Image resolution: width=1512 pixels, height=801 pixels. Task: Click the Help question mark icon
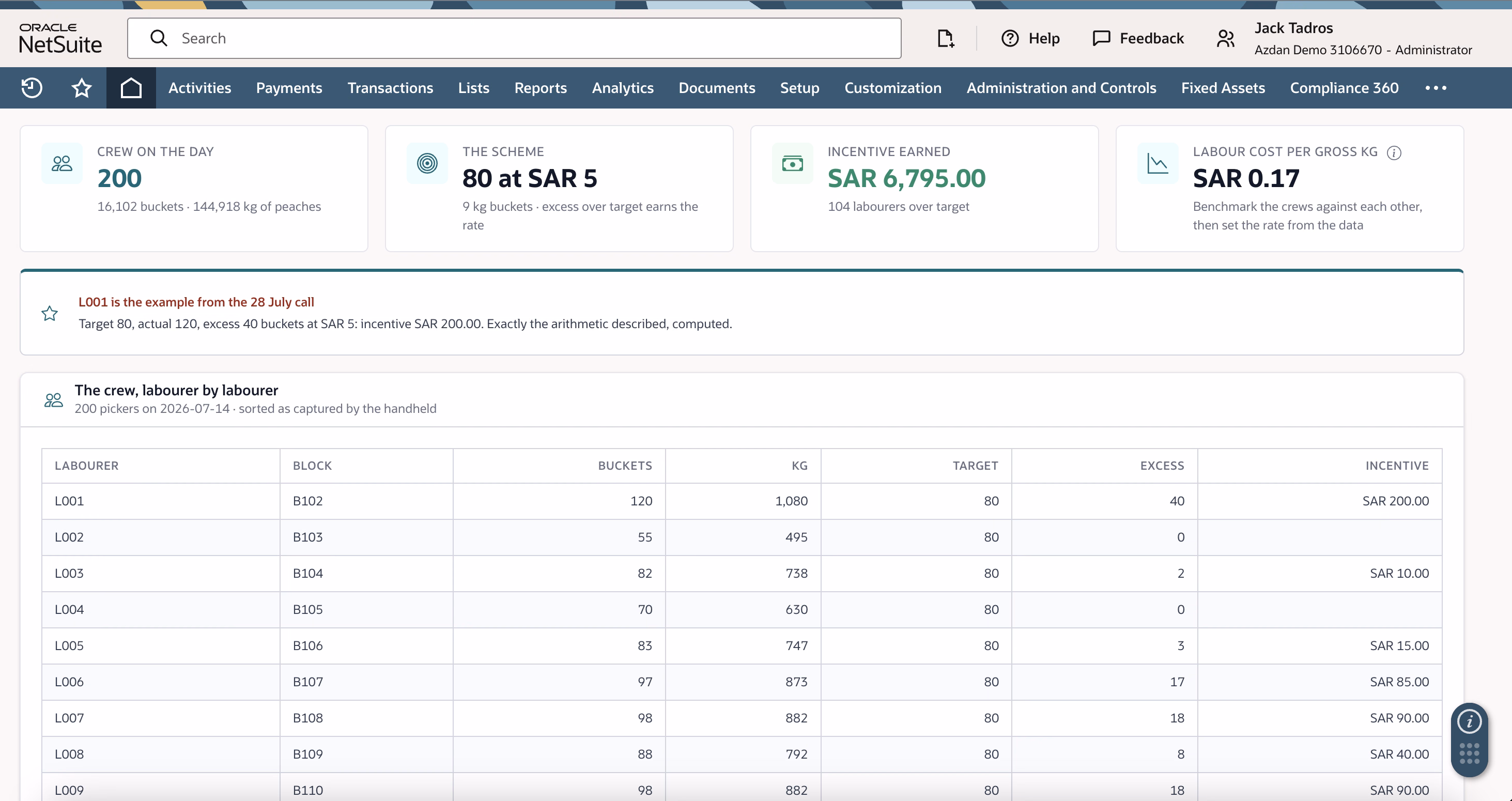(1010, 38)
